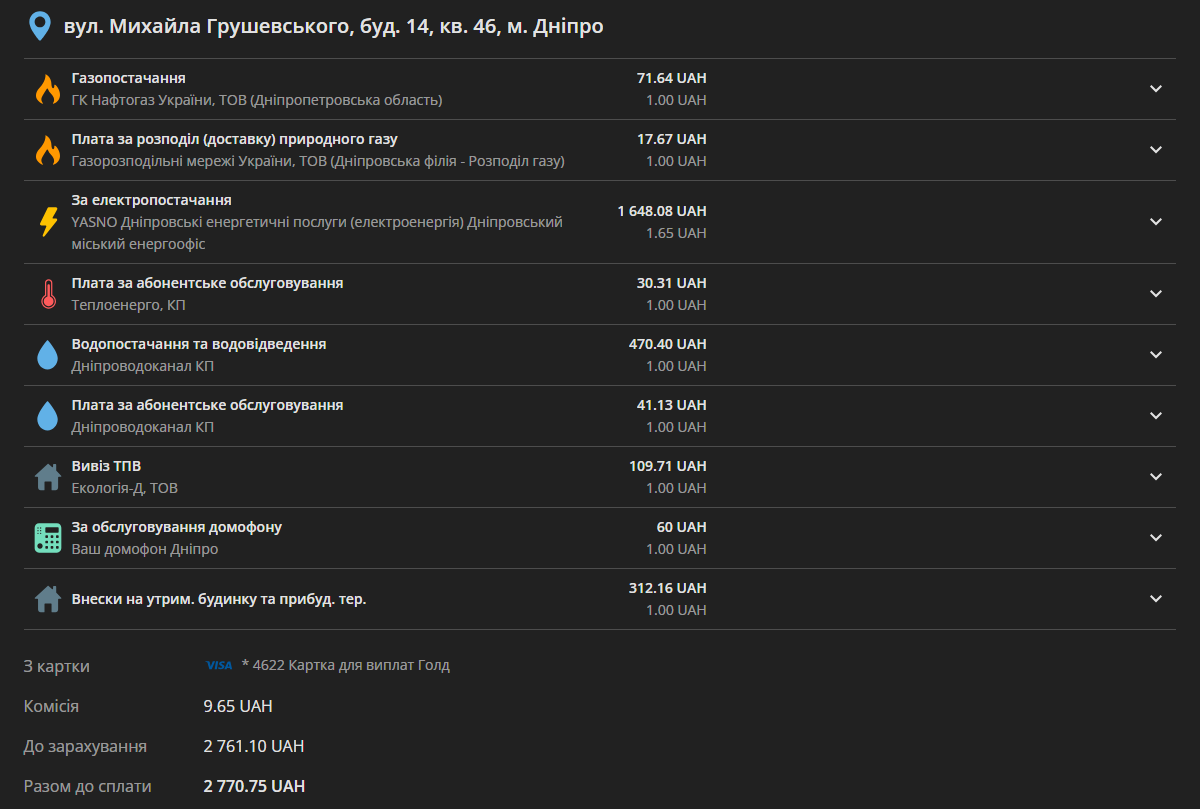The height and width of the screenshot is (809, 1200).
Task: Click the house icon for Вивіз ТПВ
Action: (x=48, y=477)
